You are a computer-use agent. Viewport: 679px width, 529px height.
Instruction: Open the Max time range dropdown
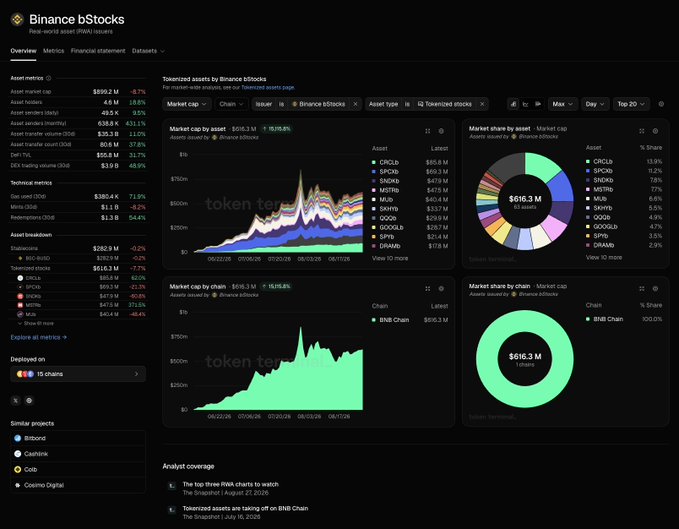tap(563, 104)
